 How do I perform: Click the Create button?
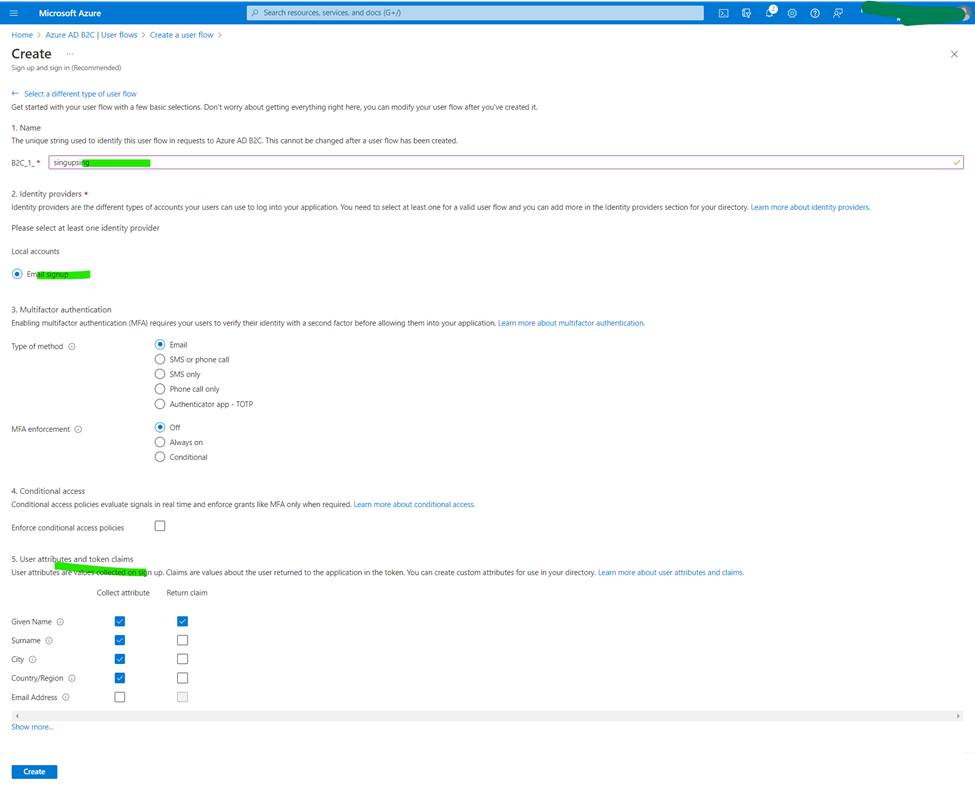coord(34,771)
